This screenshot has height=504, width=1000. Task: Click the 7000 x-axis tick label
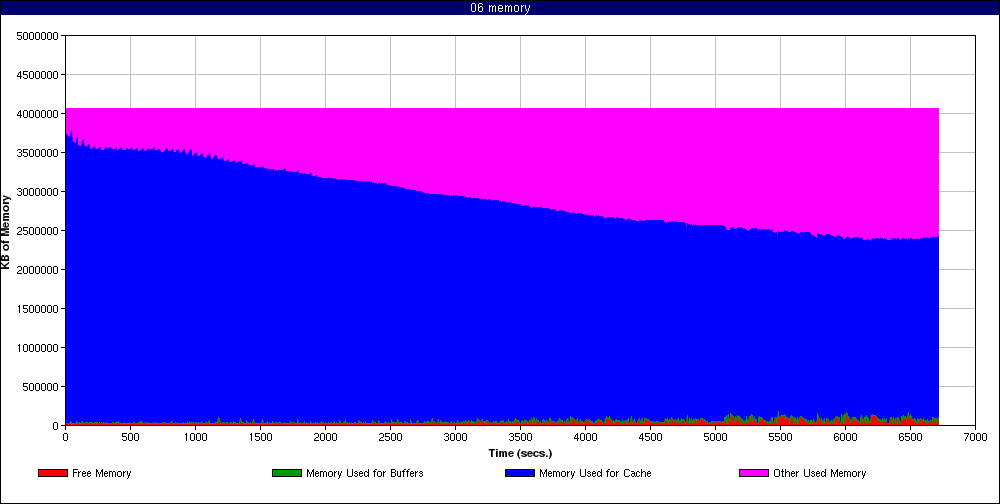point(976,437)
